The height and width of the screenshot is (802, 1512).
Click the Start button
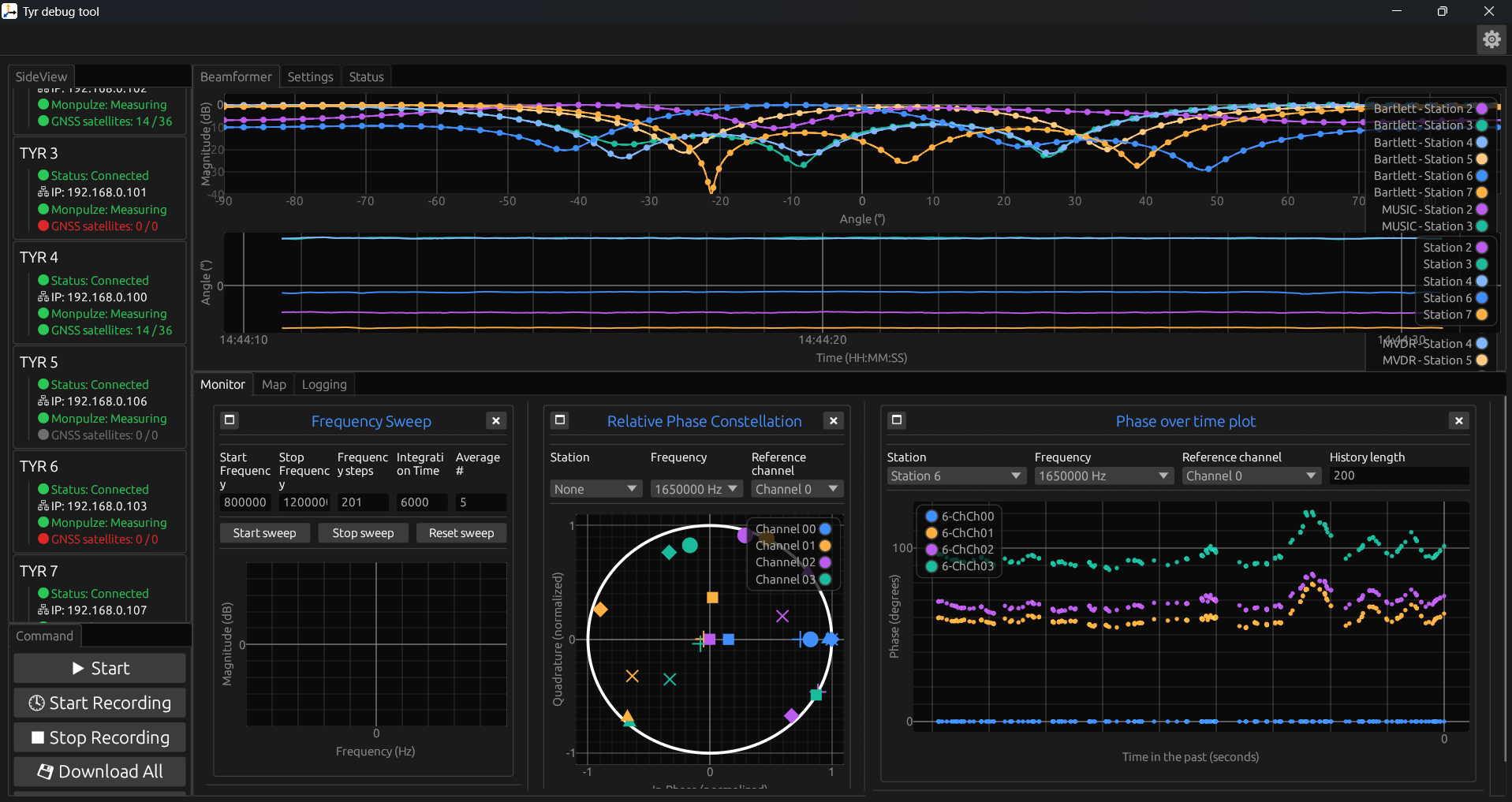tap(99, 669)
